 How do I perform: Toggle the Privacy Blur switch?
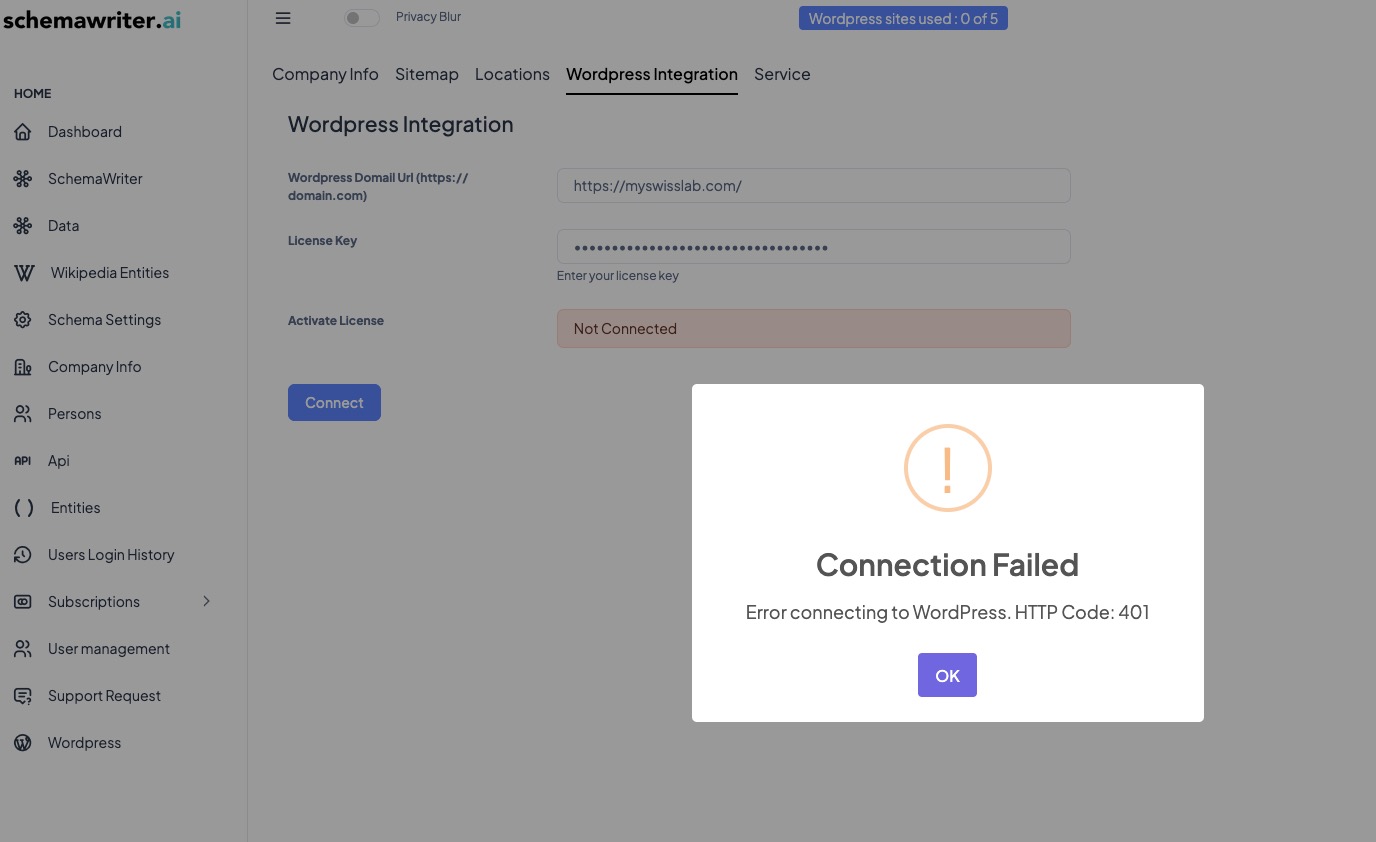[x=361, y=18]
